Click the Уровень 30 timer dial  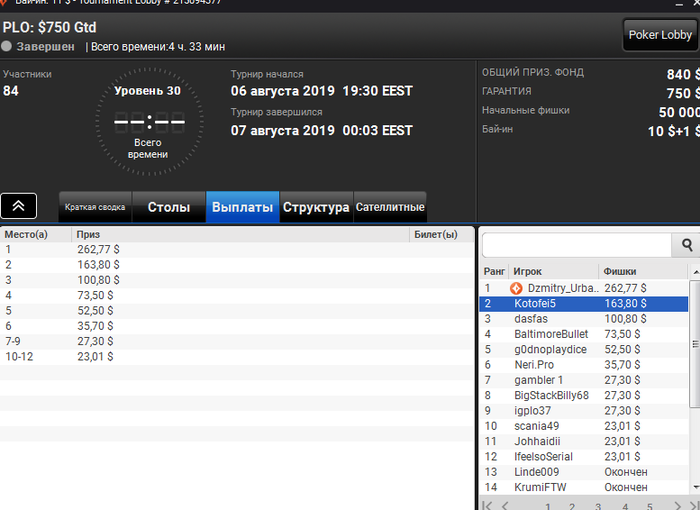tap(149, 121)
